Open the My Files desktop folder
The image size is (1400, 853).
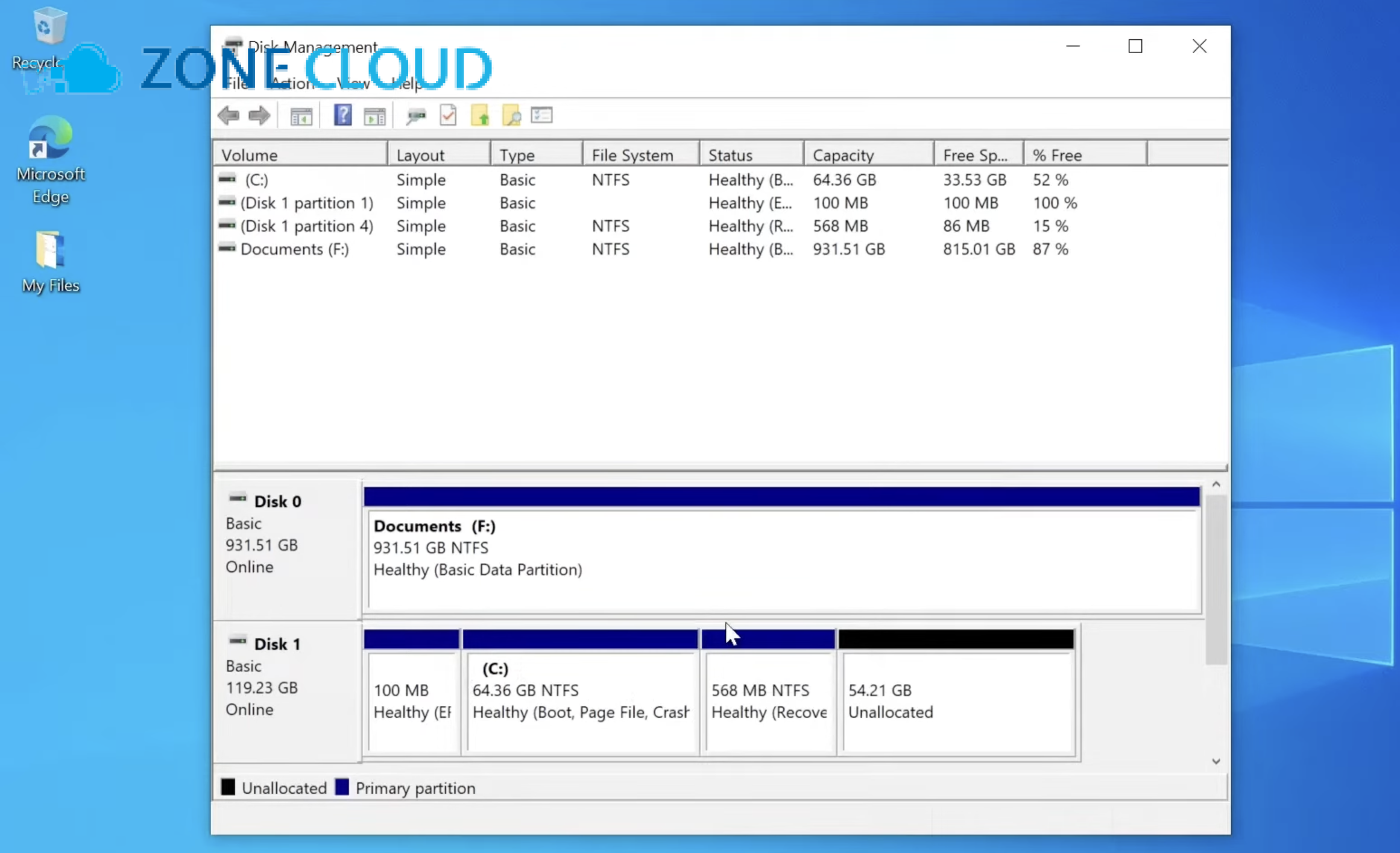coord(51,262)
